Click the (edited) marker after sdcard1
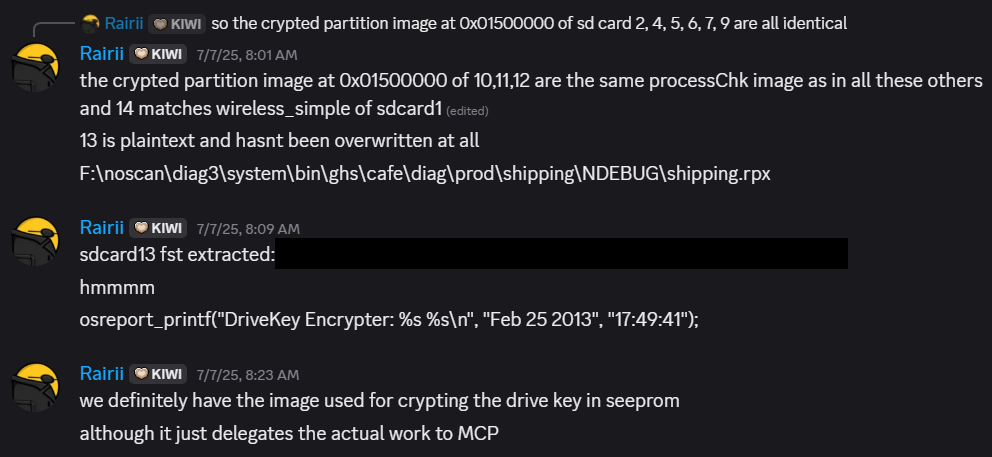Image resolution: width=992 pixels, height=457 pixels. pyautogui.click(x=467, y=111)
